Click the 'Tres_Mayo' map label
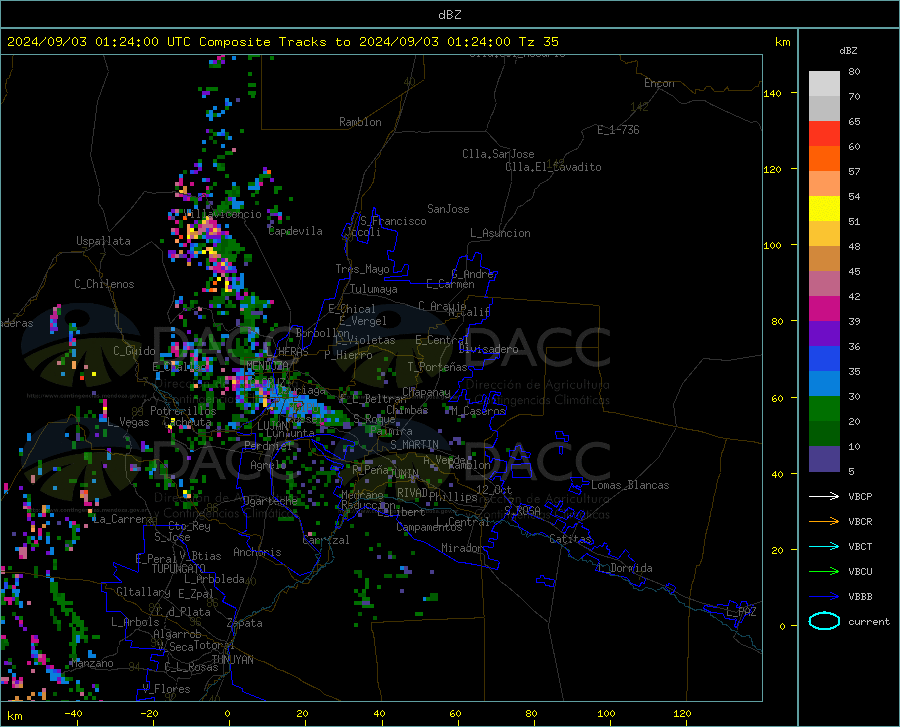This screenshot has height=727, width=900. coord(362,269)
